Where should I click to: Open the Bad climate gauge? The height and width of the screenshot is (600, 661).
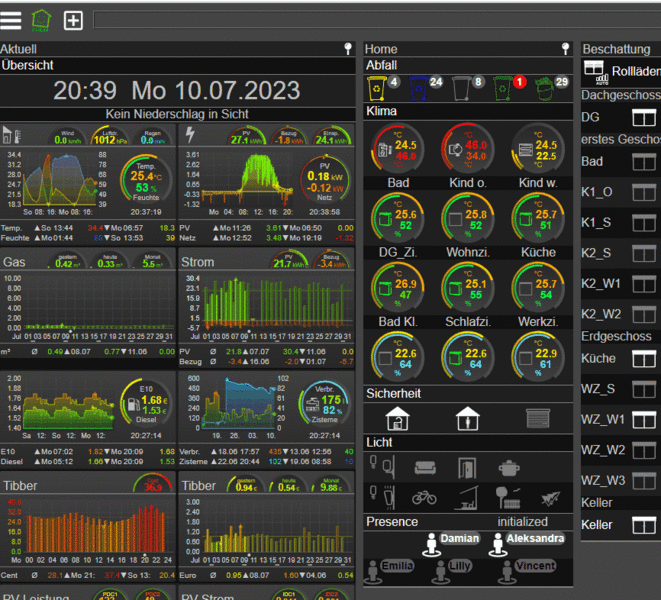coord(398,152)
